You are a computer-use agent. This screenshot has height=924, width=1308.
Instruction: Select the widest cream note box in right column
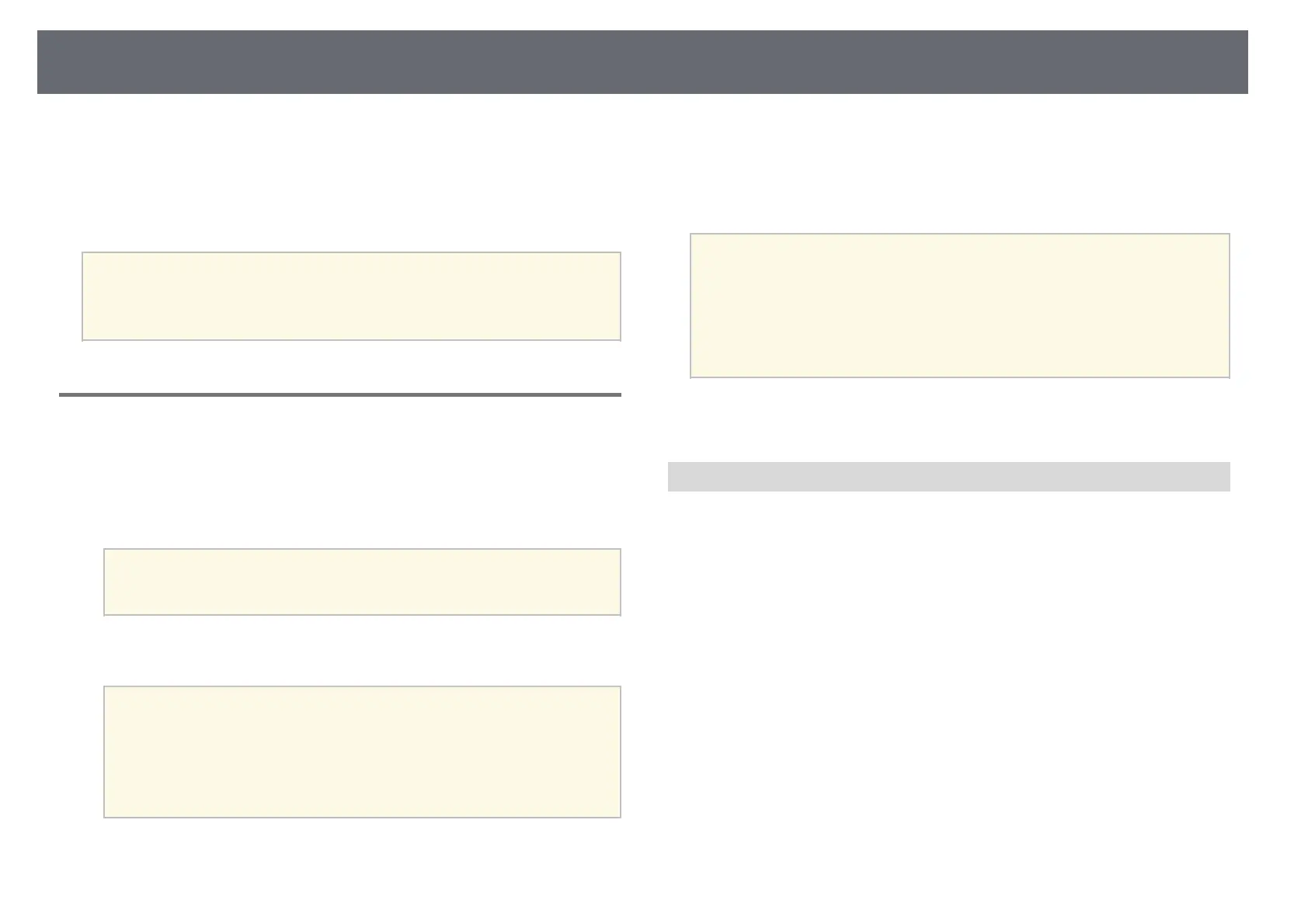[x=960, y=306]
